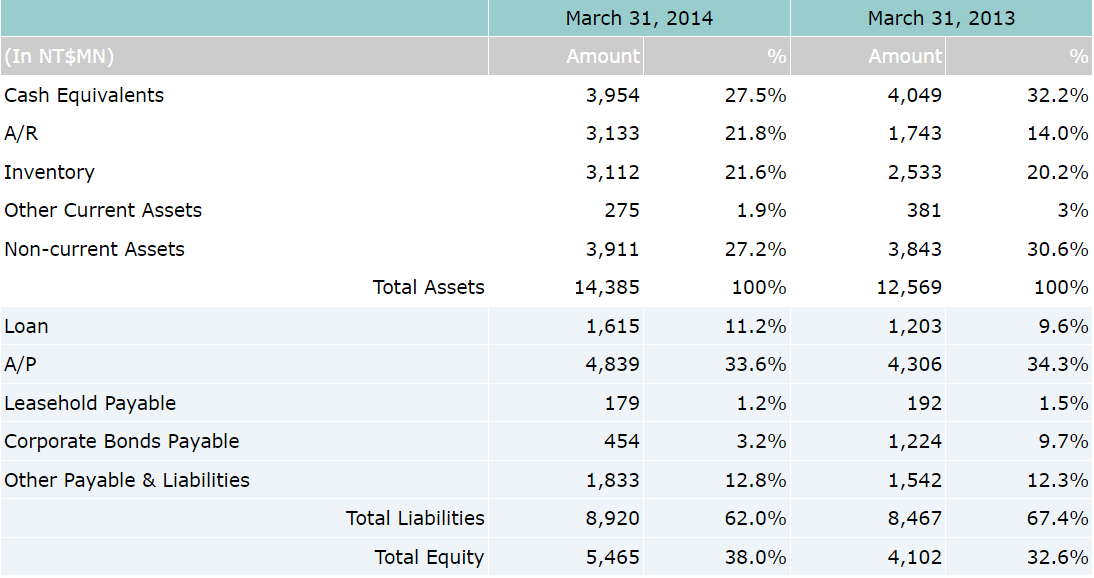The image size is (1094, 578).
Task: Click the Total Liabilities label
Action: (x=415, y=518)
